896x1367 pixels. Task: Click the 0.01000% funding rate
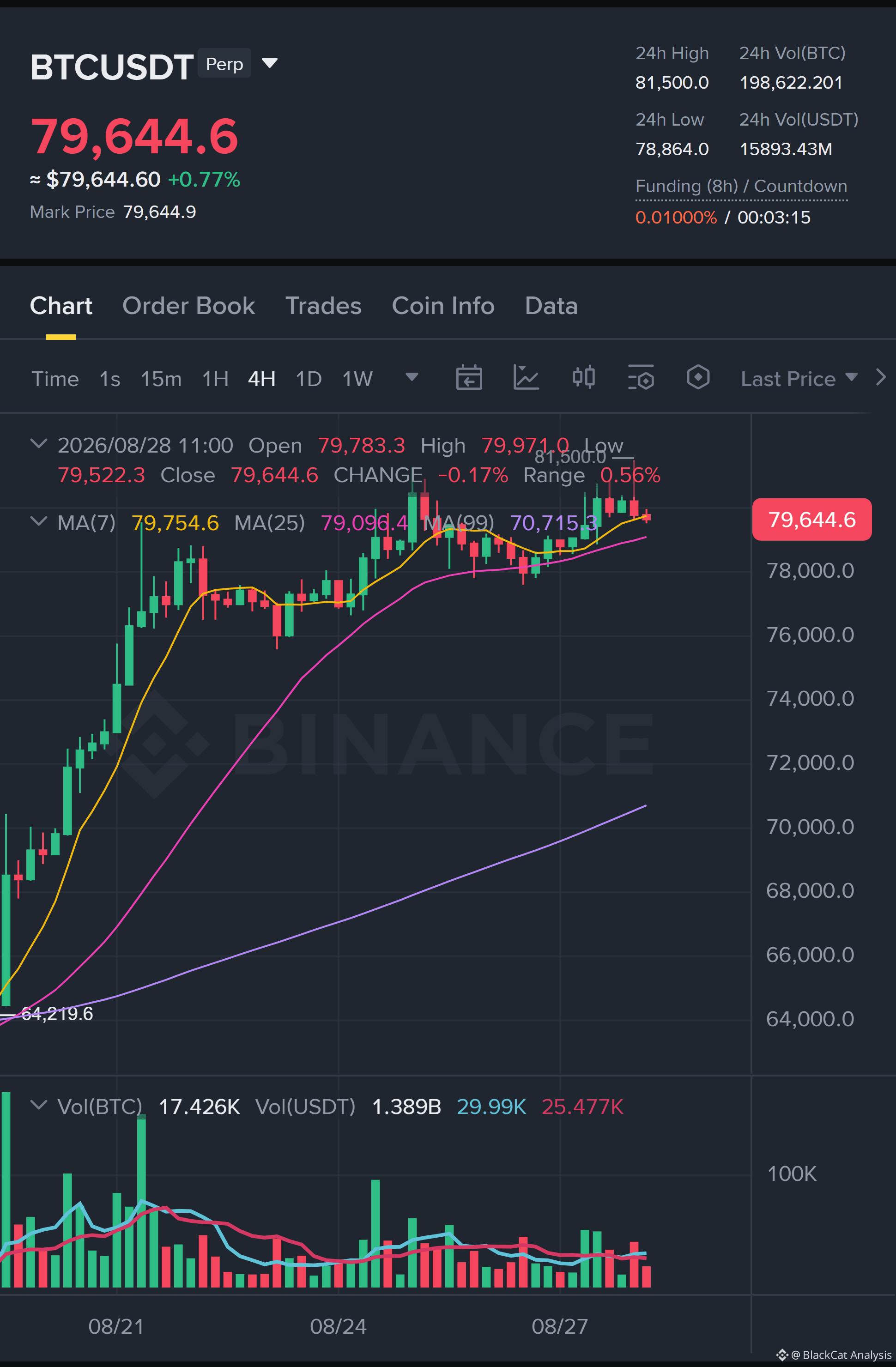click(676, 218)
